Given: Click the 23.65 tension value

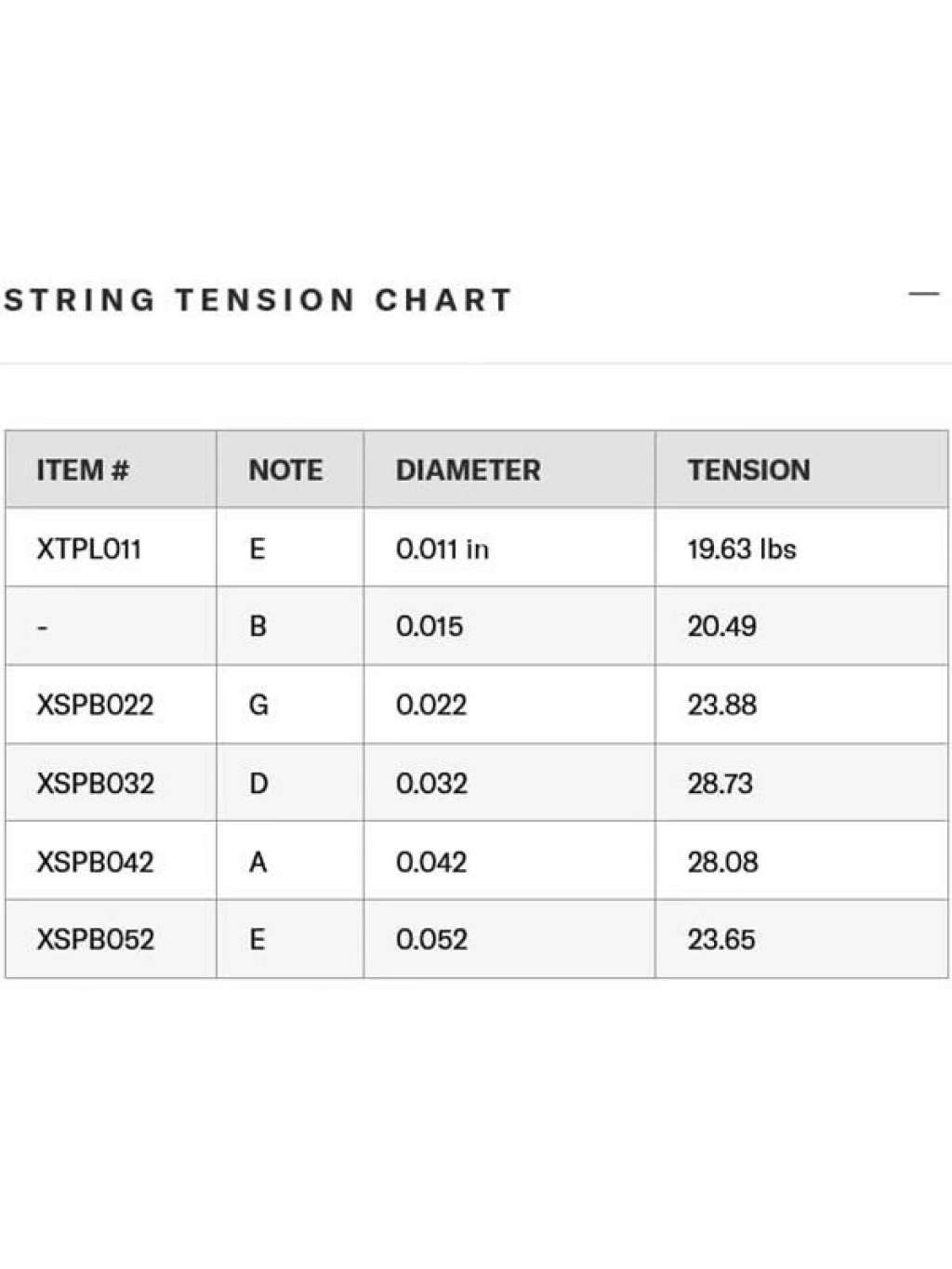Looking at the screenshot, I should [x=721, y=940].
